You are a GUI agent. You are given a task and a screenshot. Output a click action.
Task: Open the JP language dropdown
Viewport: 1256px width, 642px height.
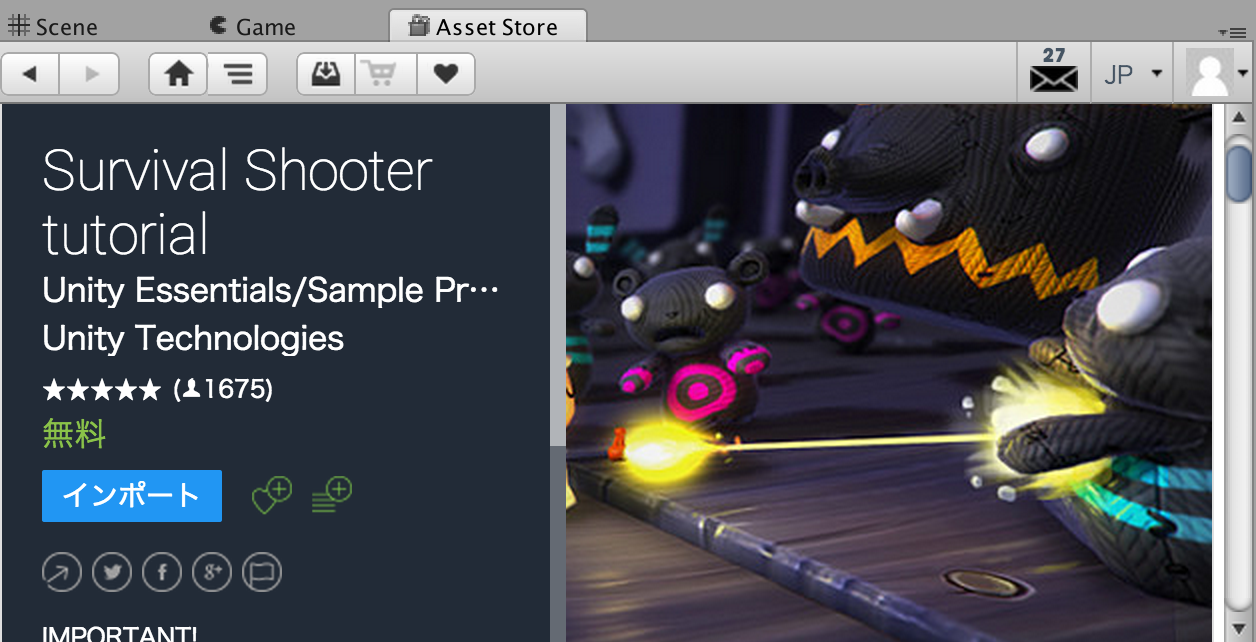(x=1132, y=73)
